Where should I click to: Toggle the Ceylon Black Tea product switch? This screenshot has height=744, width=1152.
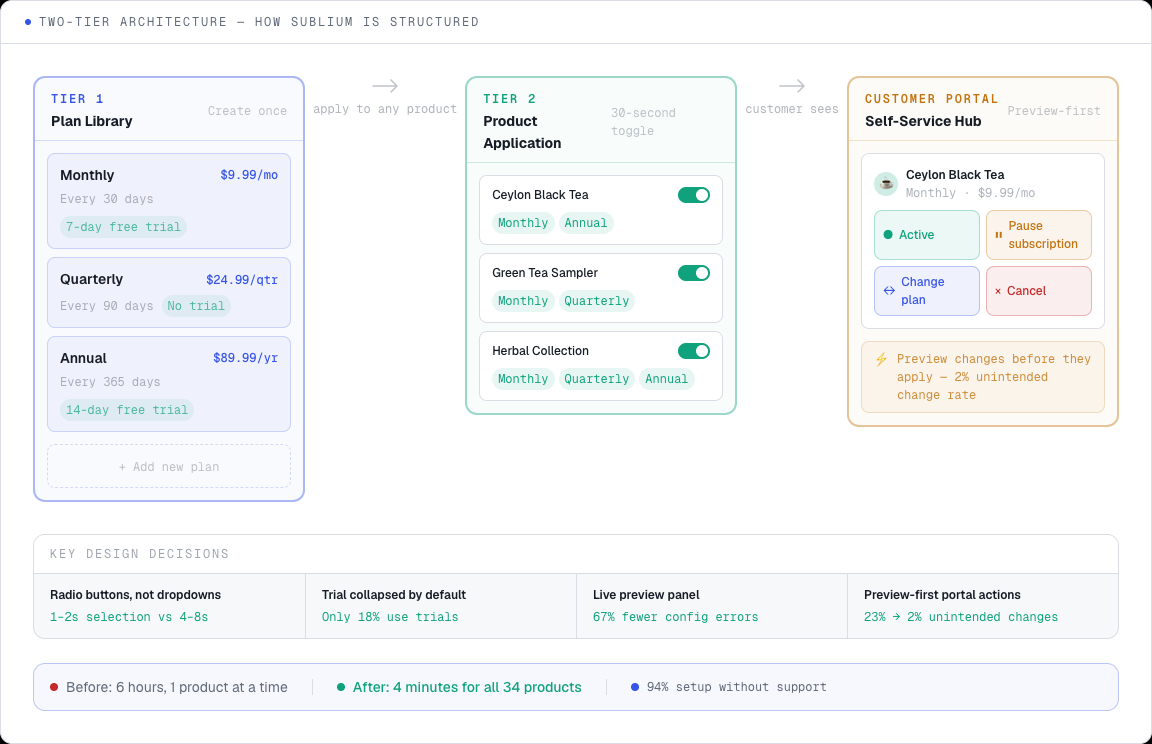click(694, 195)
